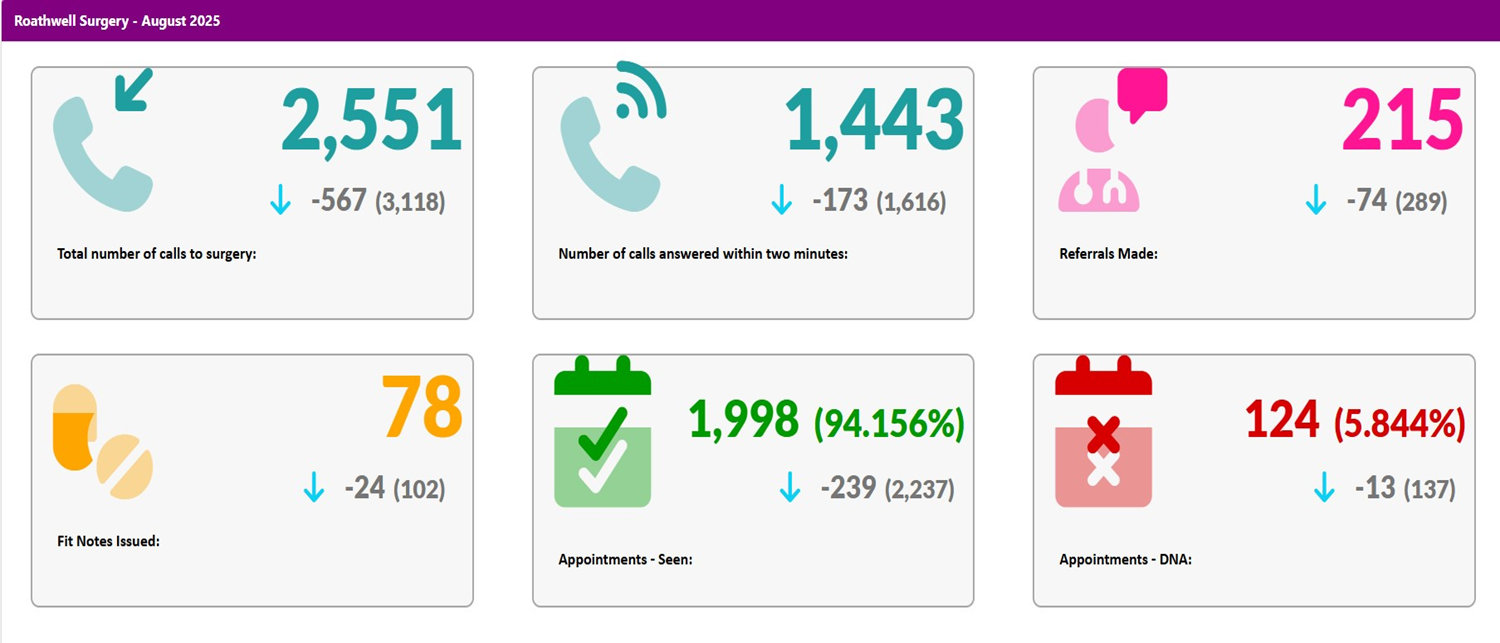1500x643 pixels.
Task: Click the down arrow beside -567
Action: 280,201
